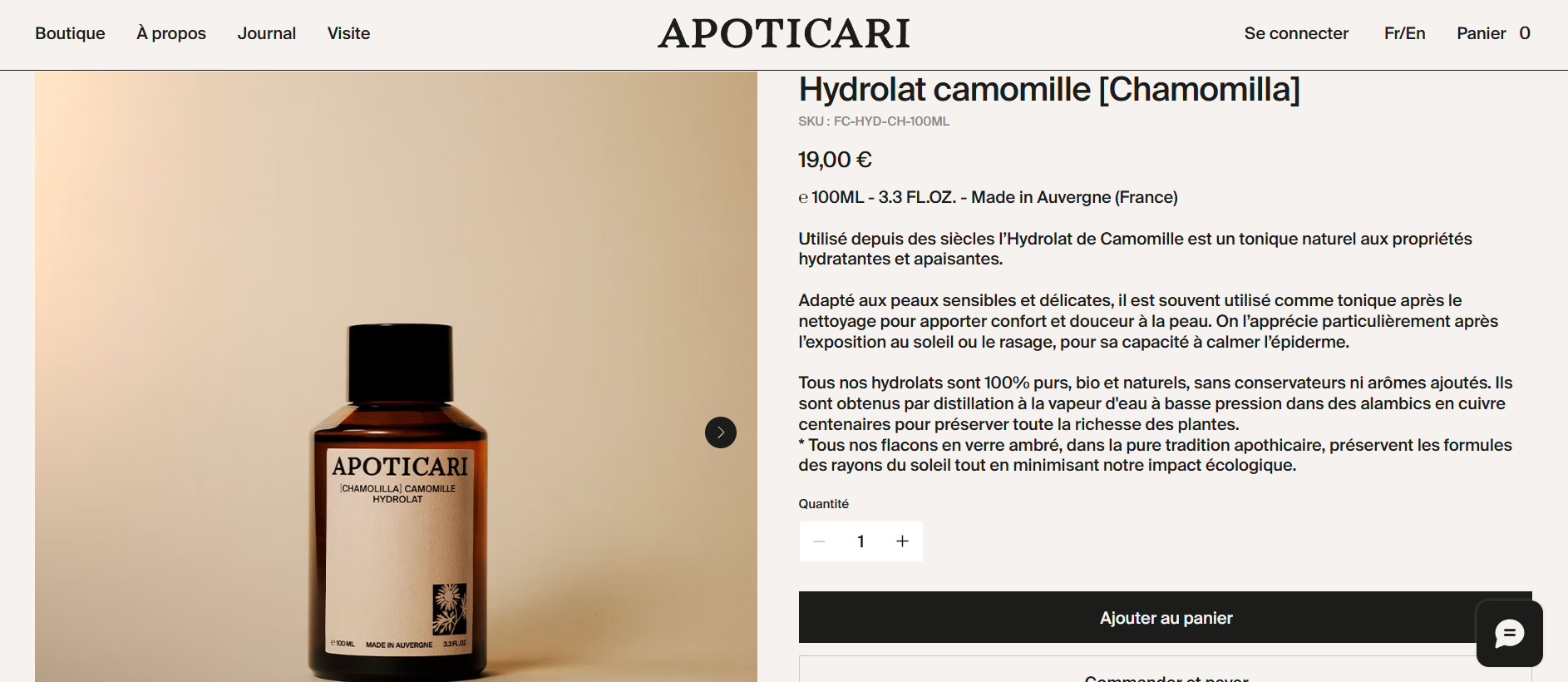This screenshot has height=682, width=1568.
Task: Open the chat bubble widget
Action: coord(1509,634)
